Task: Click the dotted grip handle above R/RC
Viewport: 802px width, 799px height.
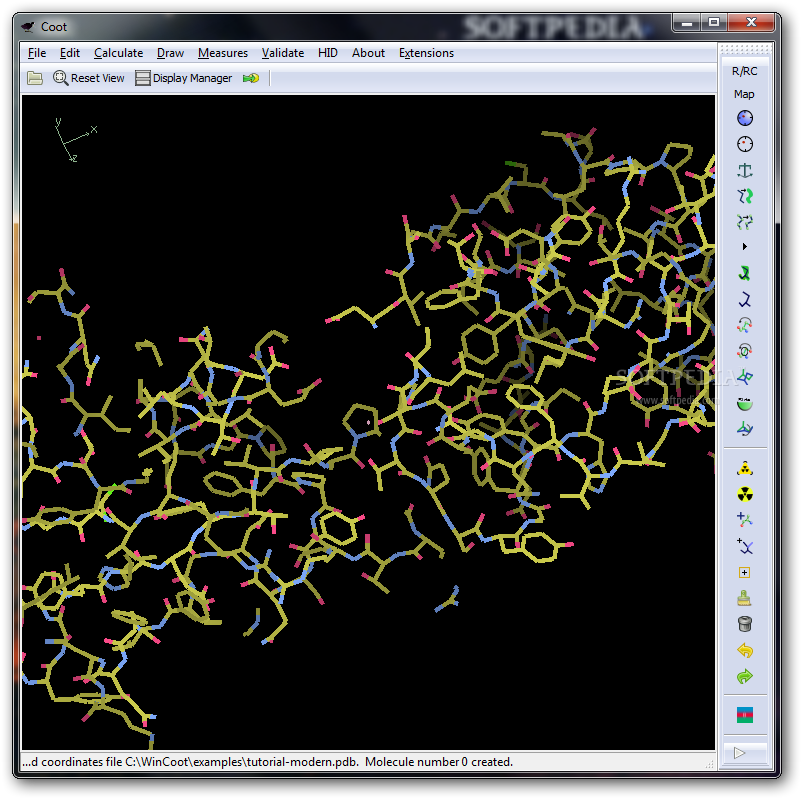Action: tap(745, 49)
